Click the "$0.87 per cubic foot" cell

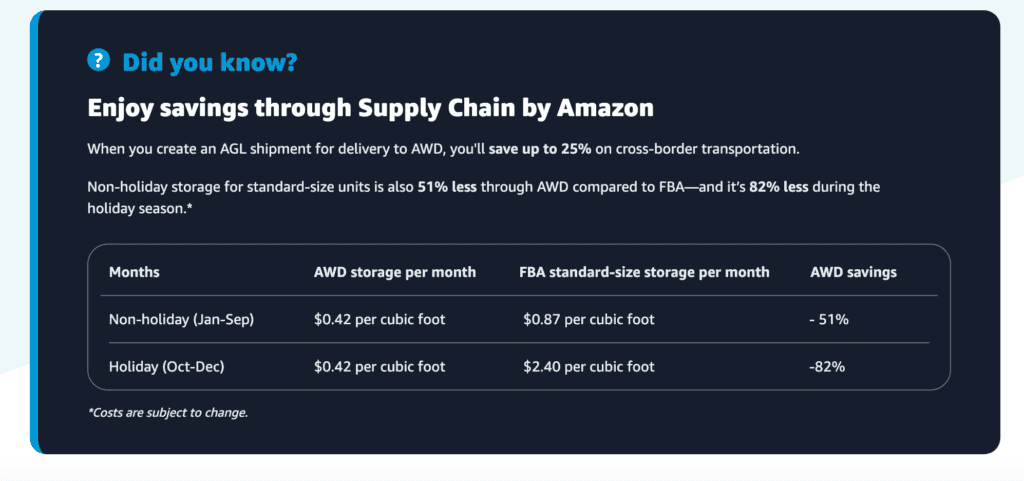(x=589, y=320)
